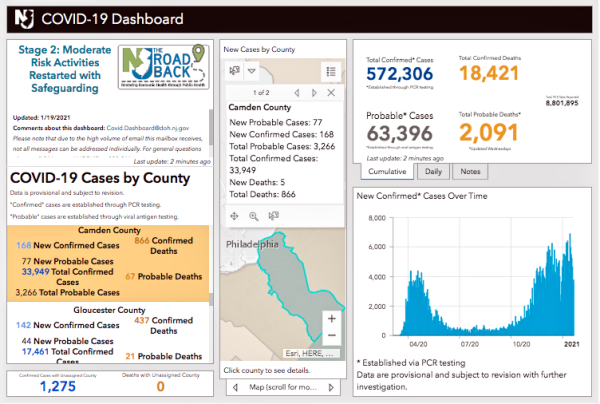The height and width of the screenshot is (404, 600).
Task: Close the Camden County popup
Action: (x=333, y=93)
